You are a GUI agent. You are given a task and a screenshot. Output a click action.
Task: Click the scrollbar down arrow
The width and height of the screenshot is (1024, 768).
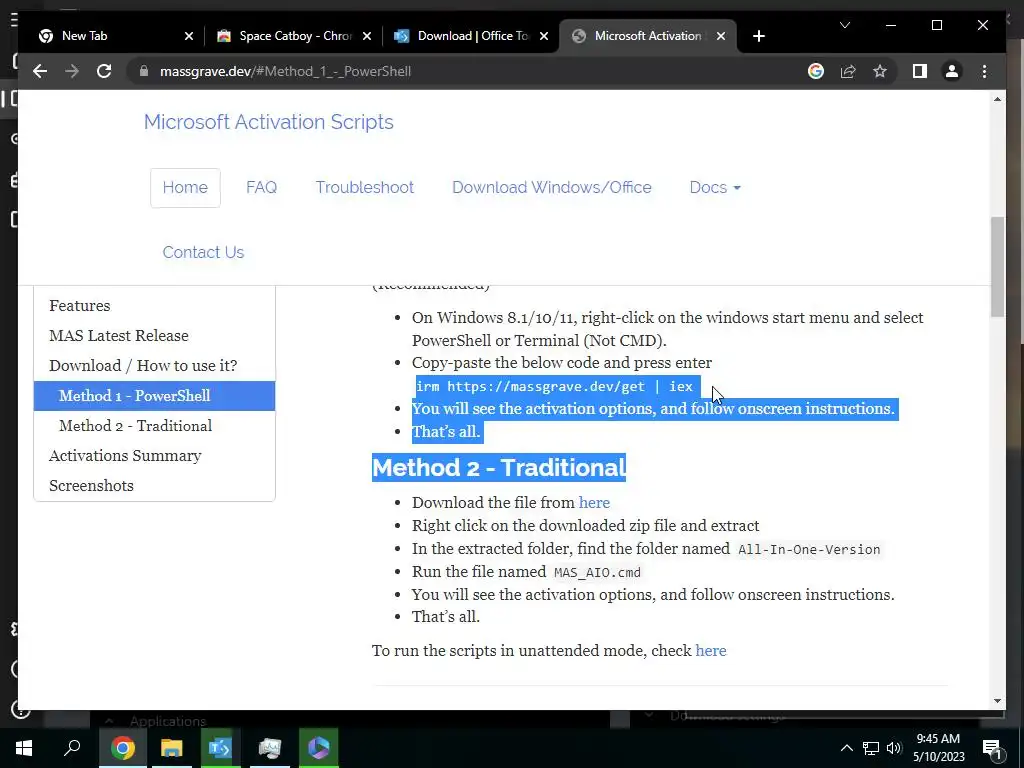point(997,701)
